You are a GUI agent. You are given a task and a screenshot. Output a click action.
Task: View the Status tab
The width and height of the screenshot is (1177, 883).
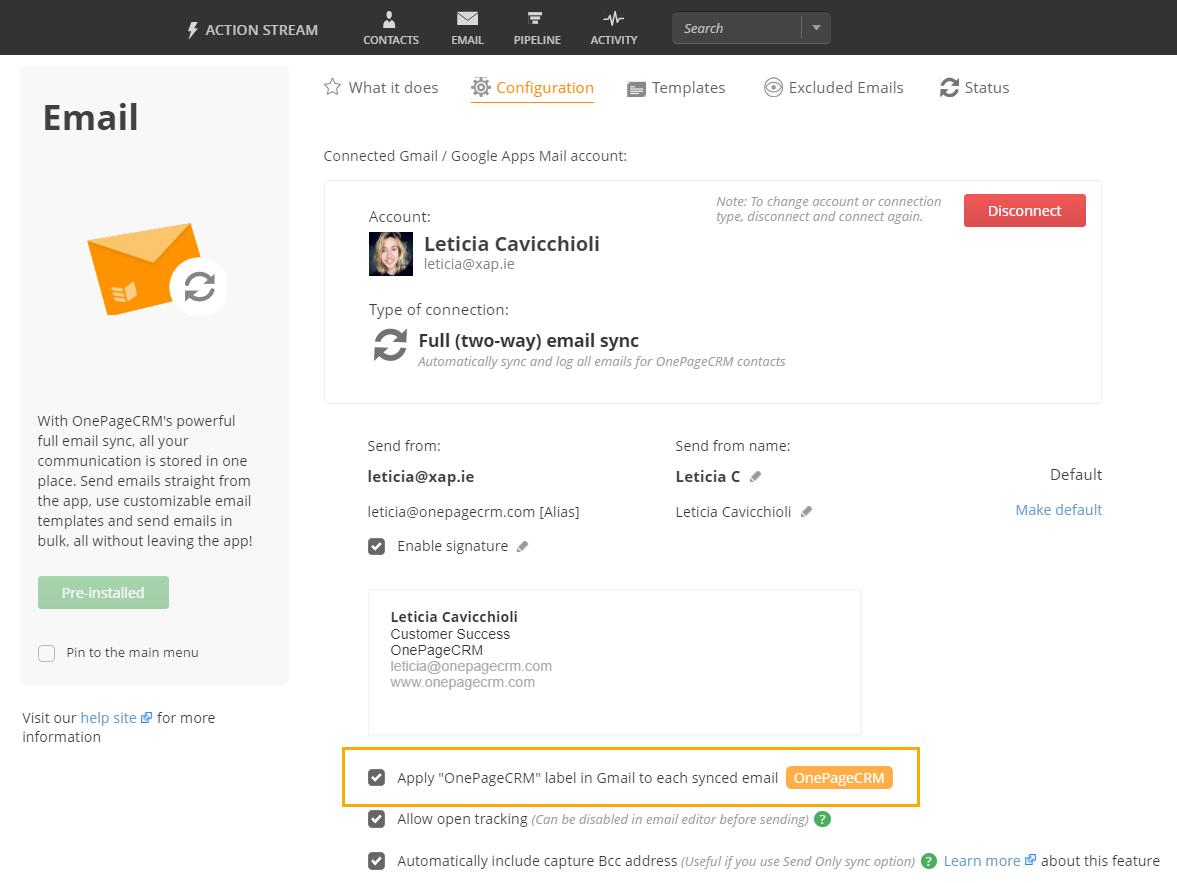click(x=974, y=88)
